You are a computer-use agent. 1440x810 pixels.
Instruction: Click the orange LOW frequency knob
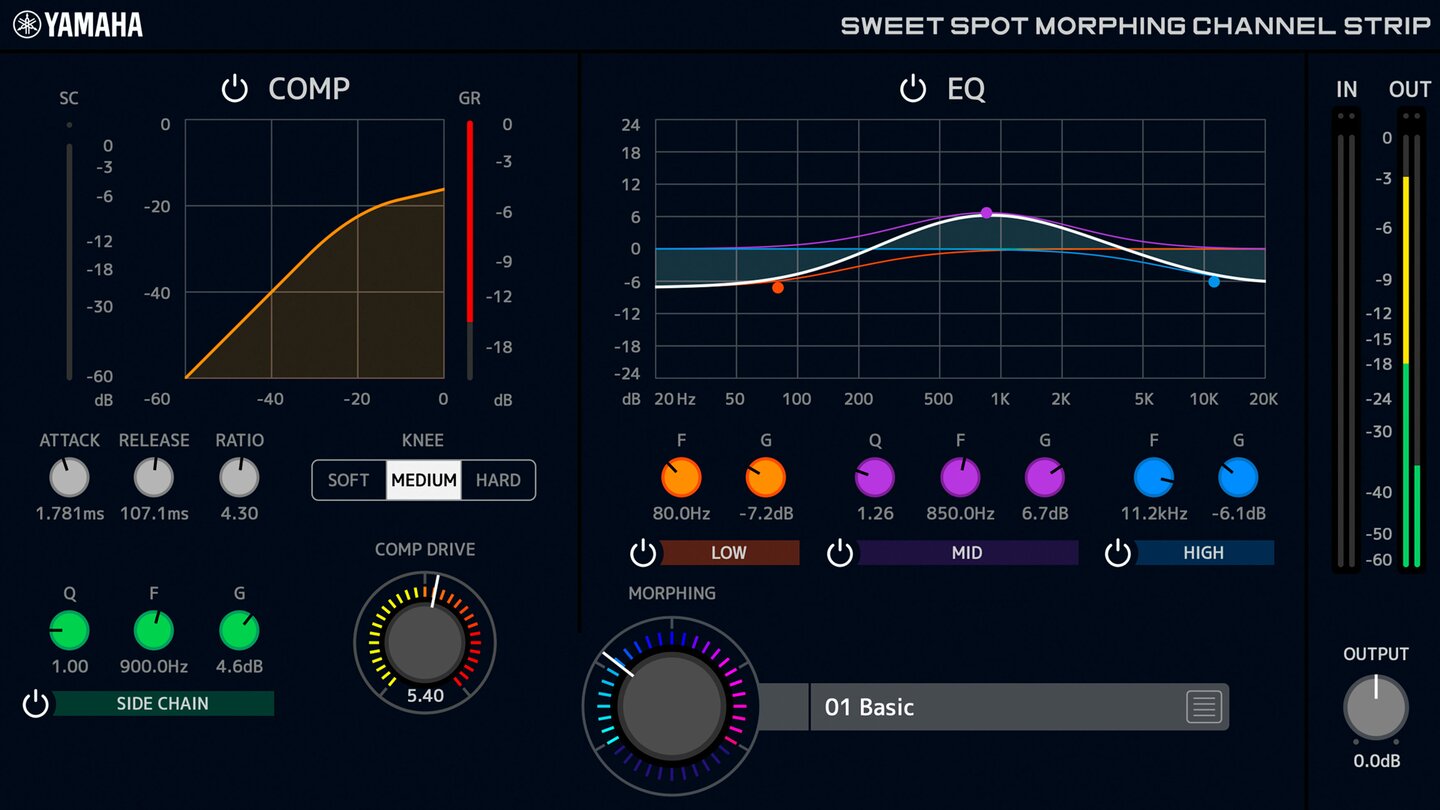[681, 478]
